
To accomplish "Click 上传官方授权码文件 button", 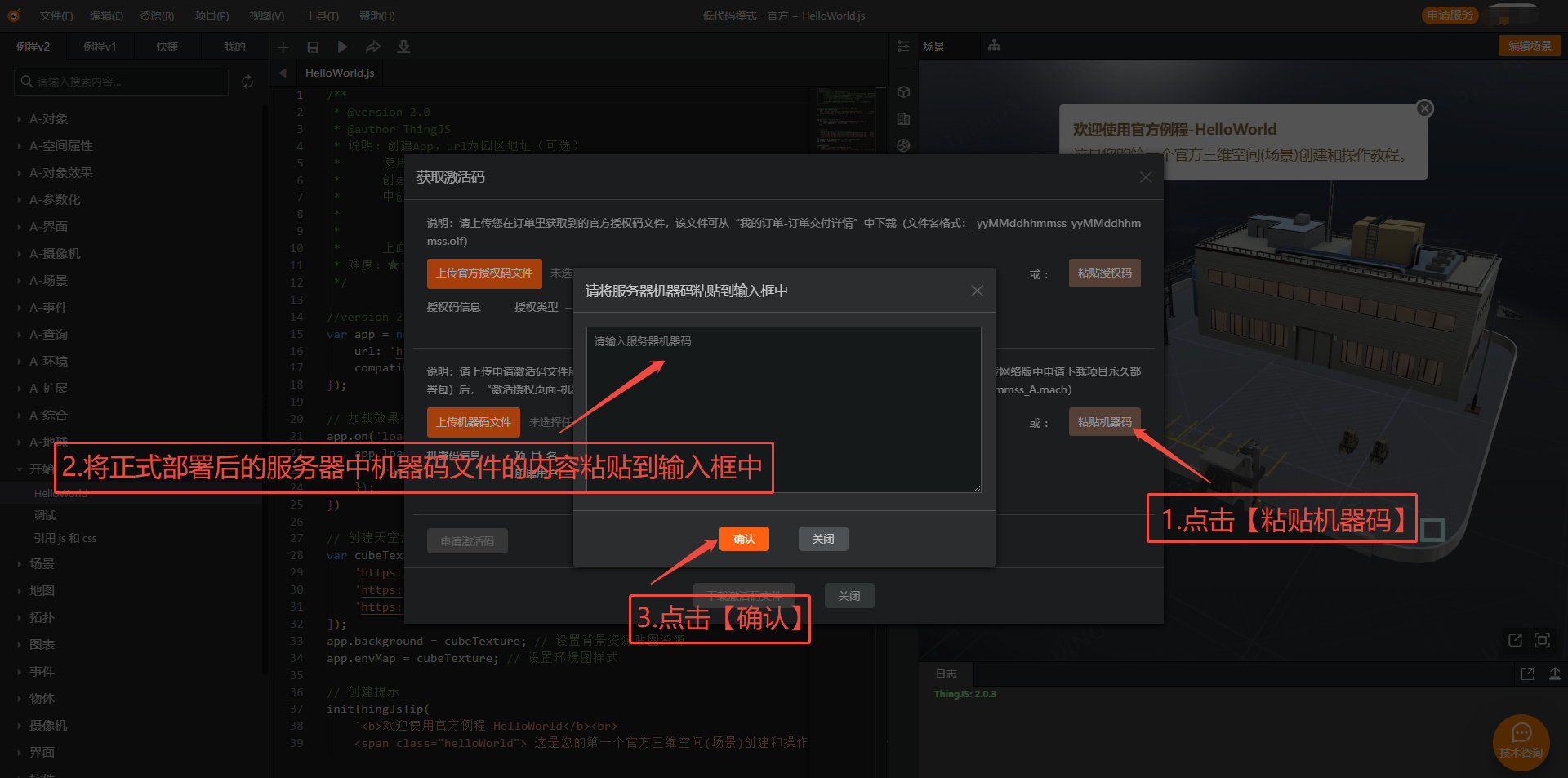I will pos(484,273).
